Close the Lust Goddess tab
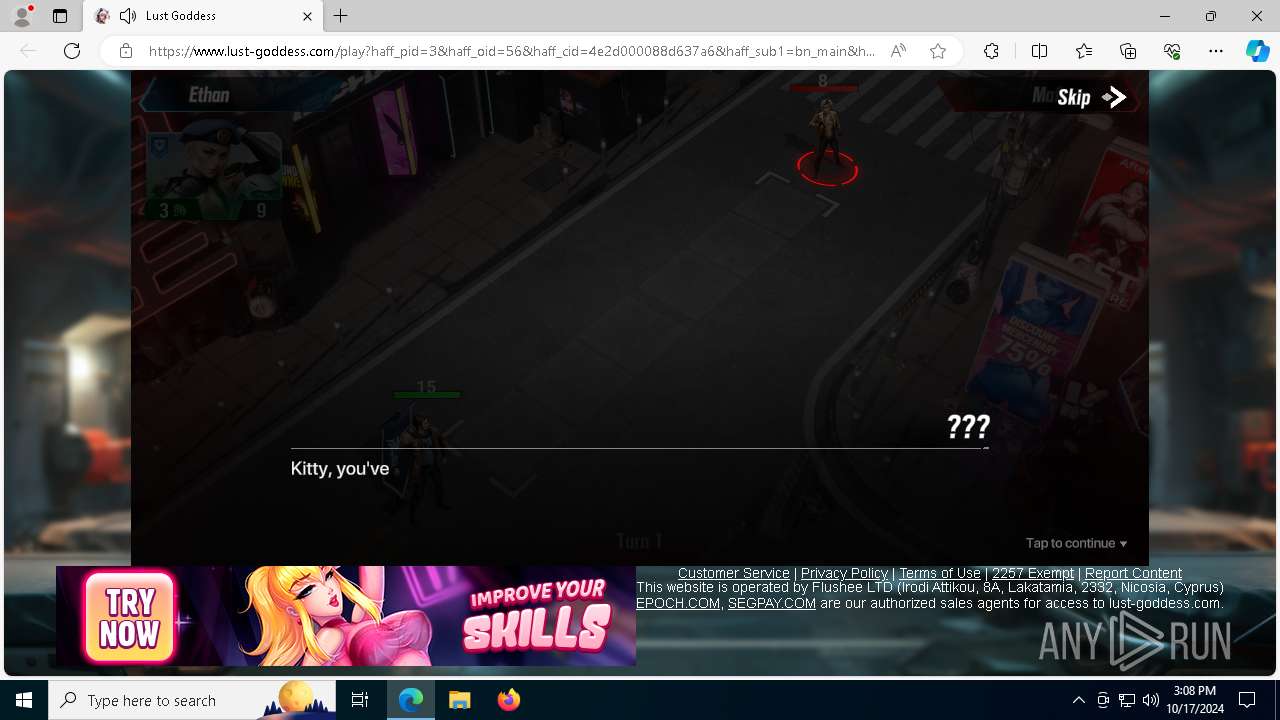Image resolution: width=1280 pixels, height=720 pixels. [307, 16]
